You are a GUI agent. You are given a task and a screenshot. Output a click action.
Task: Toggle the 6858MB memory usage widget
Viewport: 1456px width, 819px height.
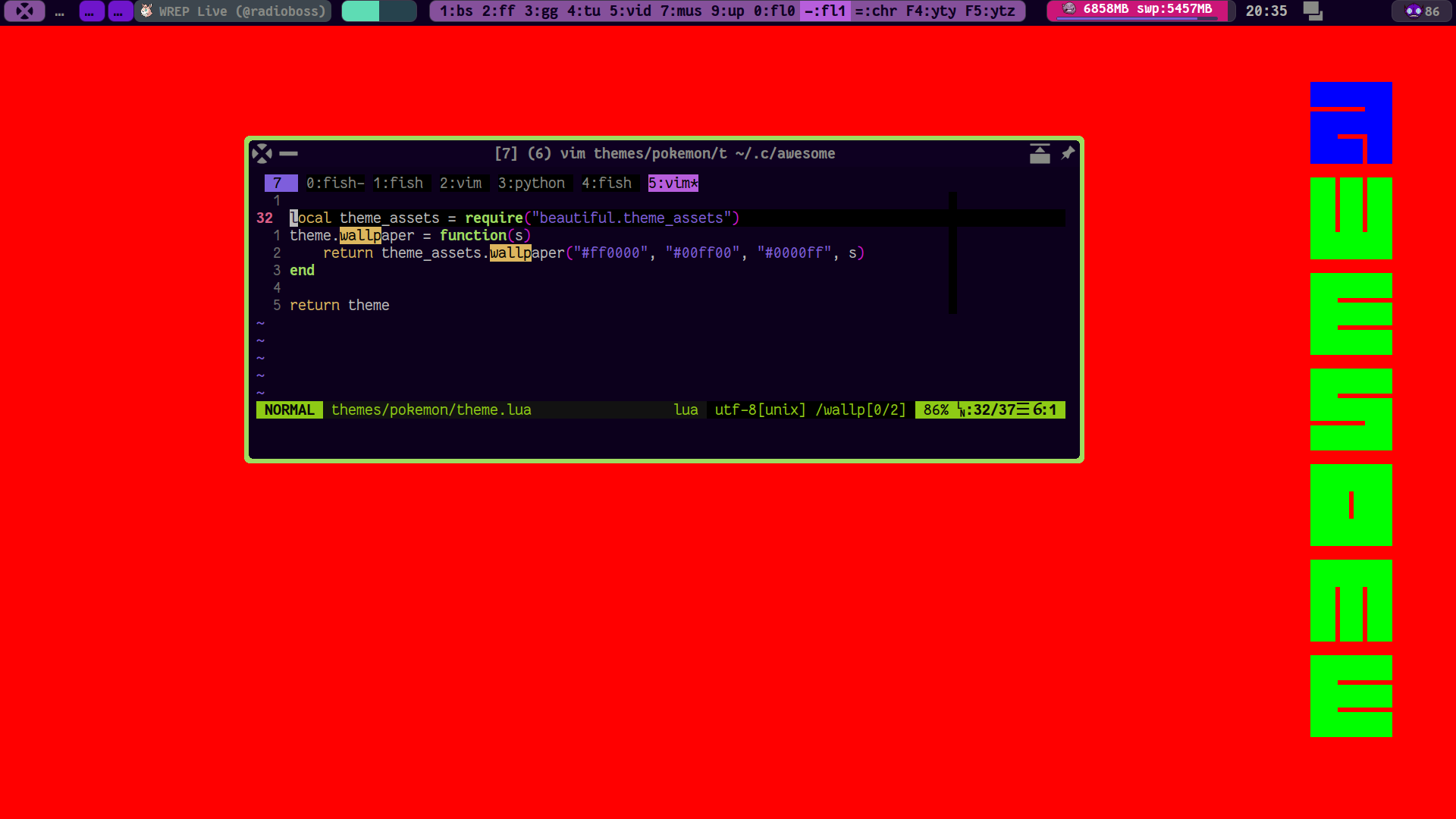[1147, 9]
